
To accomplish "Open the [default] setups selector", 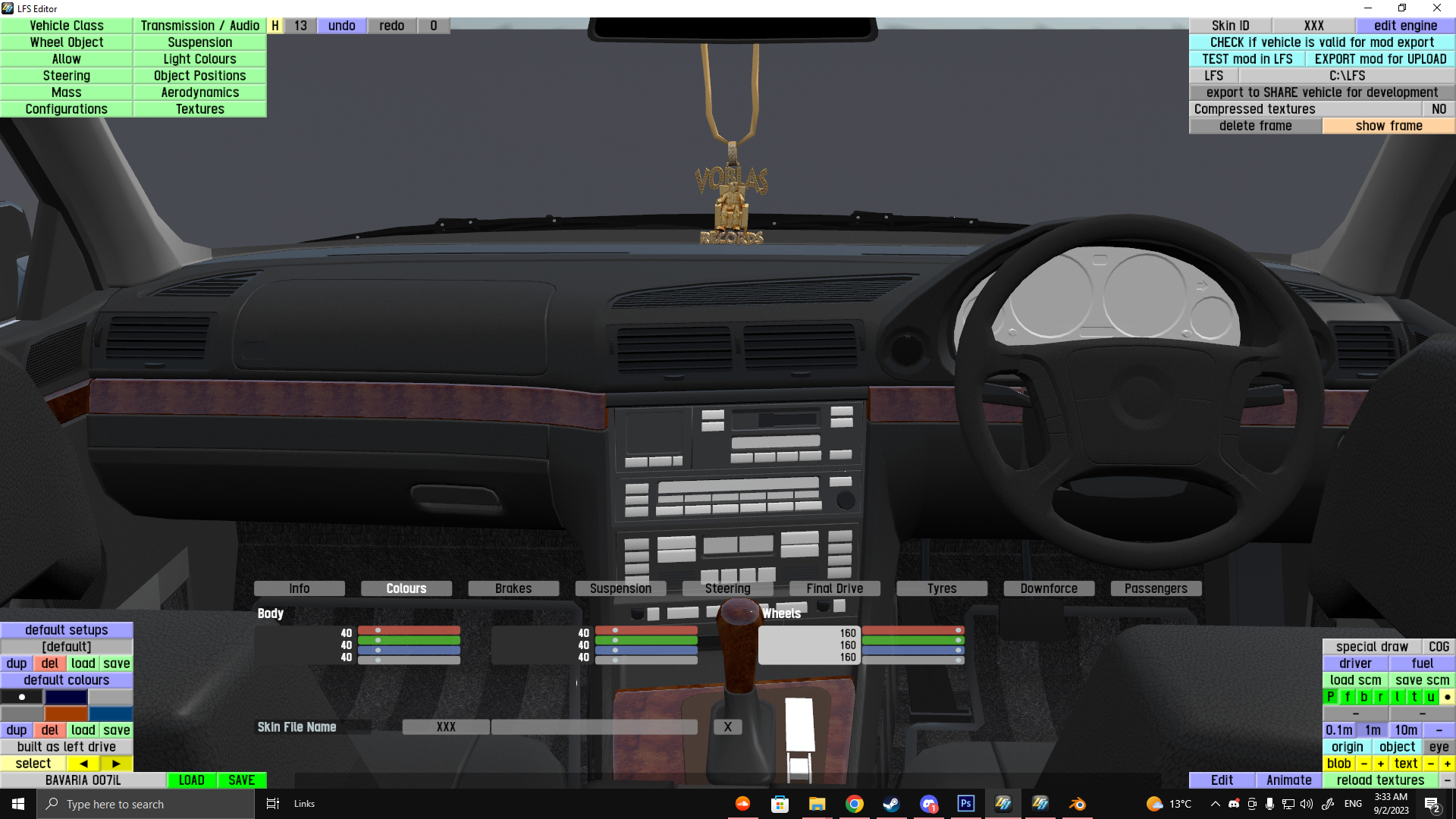I will (67, 647).
